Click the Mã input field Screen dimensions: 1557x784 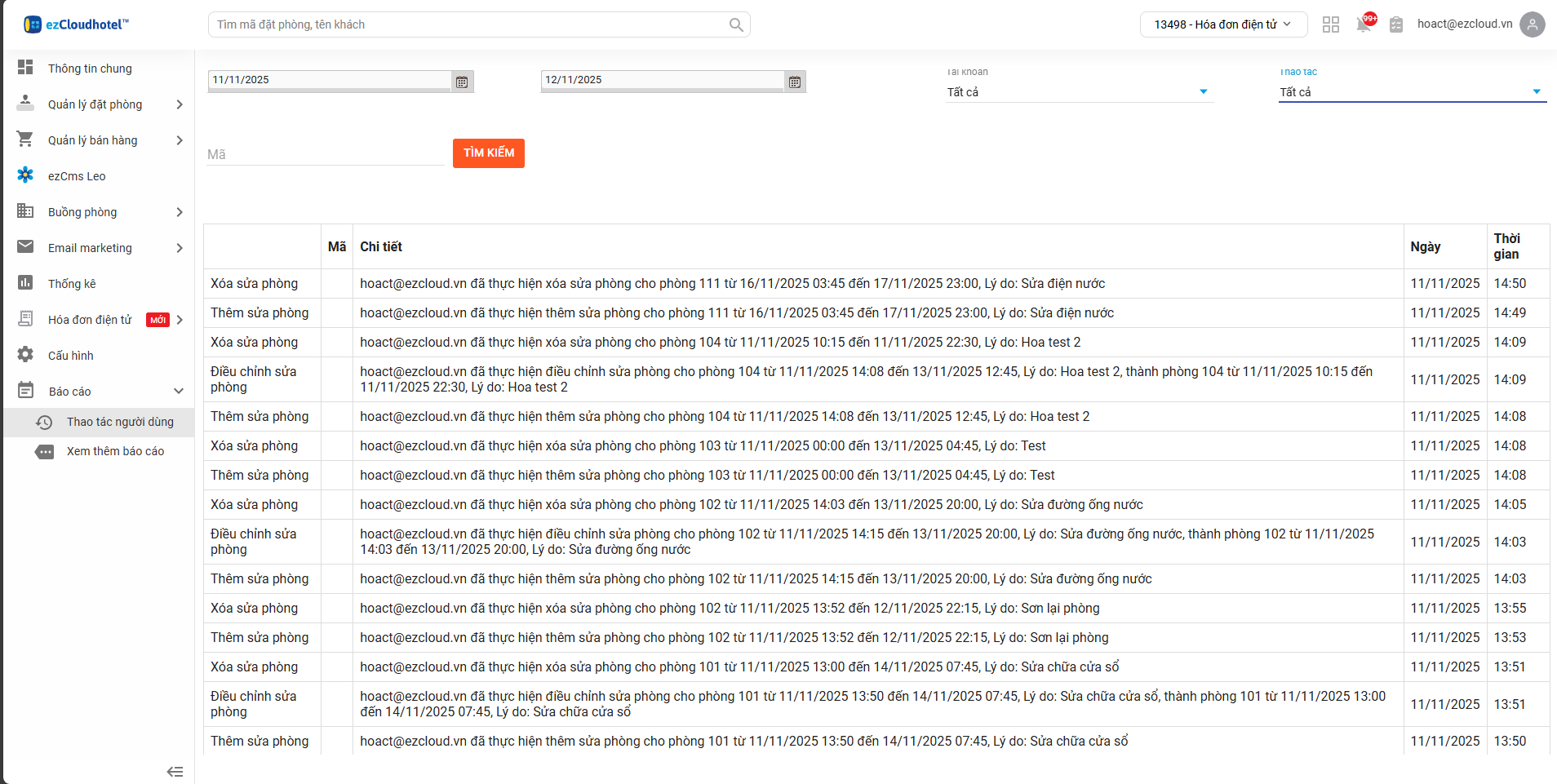pyautogui.click(x=325, y=154)
